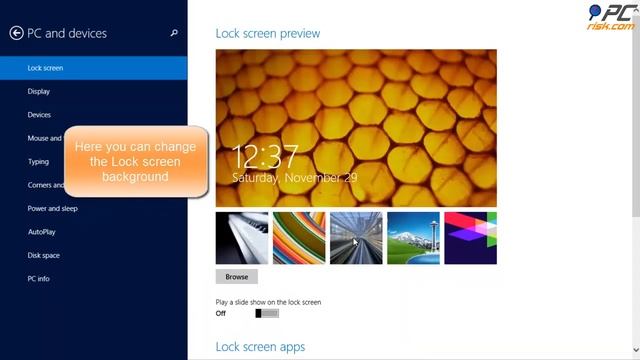Go back using the arrow beside PC and devices
Viewport: 640px width, 360px height.
[x=16, y=33]
